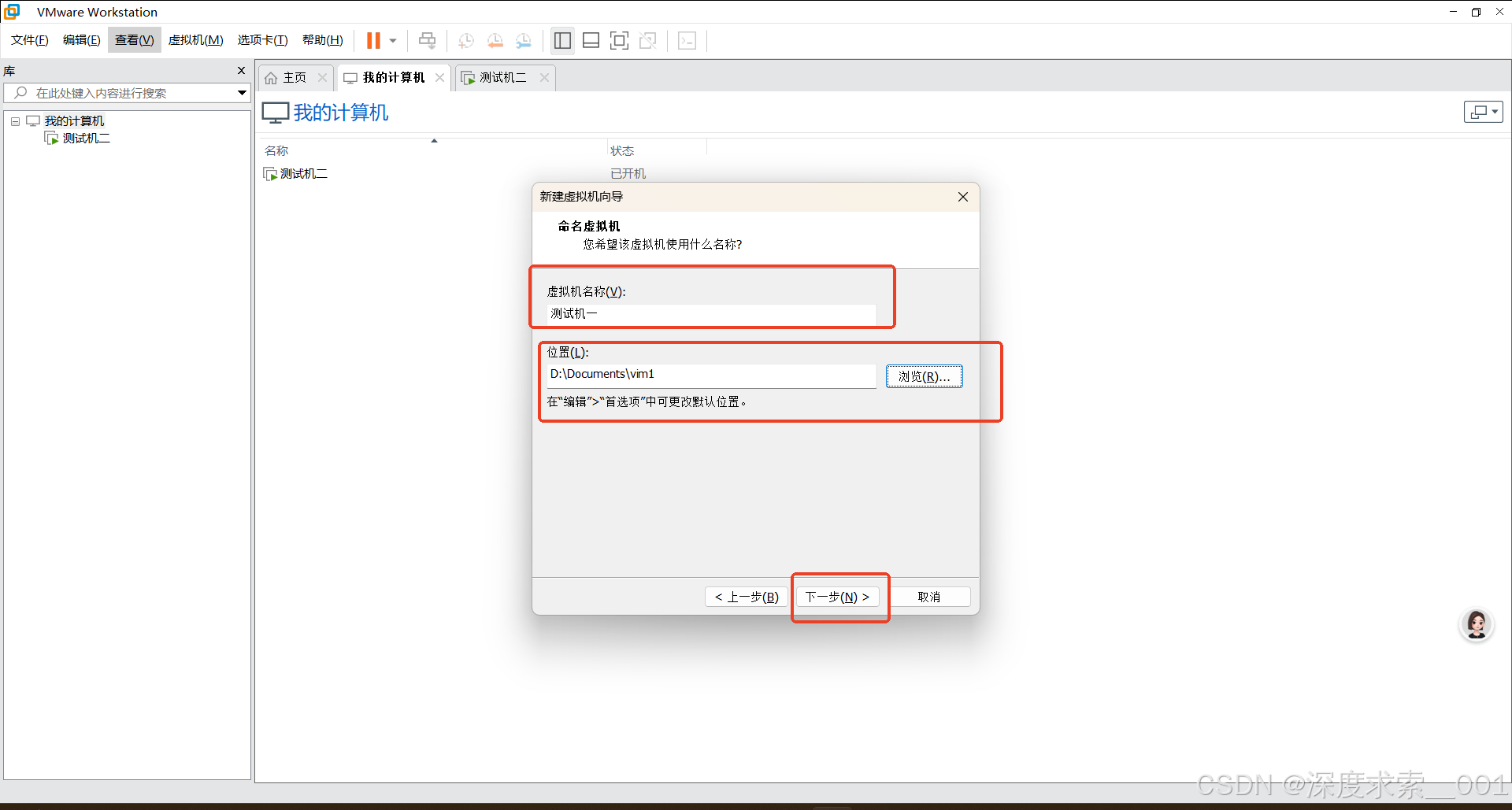Image resolution: width=1512 pixels, height=810 pixels.
Task: Click the take snapshot toolbar icon
Action: click(x=466, y=41)
